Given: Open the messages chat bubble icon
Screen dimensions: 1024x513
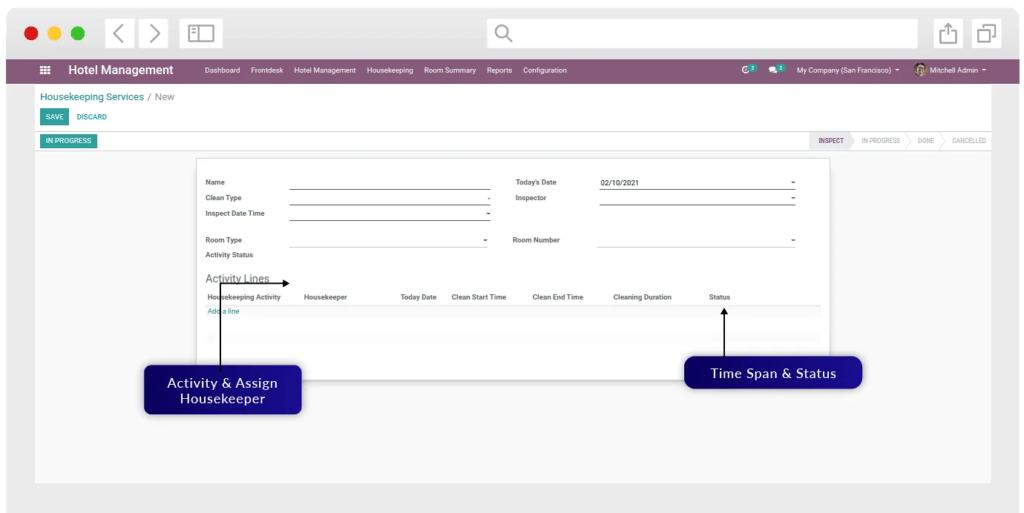Looking at the screenshot, I should pyautogui.click(x=774, y=70).
